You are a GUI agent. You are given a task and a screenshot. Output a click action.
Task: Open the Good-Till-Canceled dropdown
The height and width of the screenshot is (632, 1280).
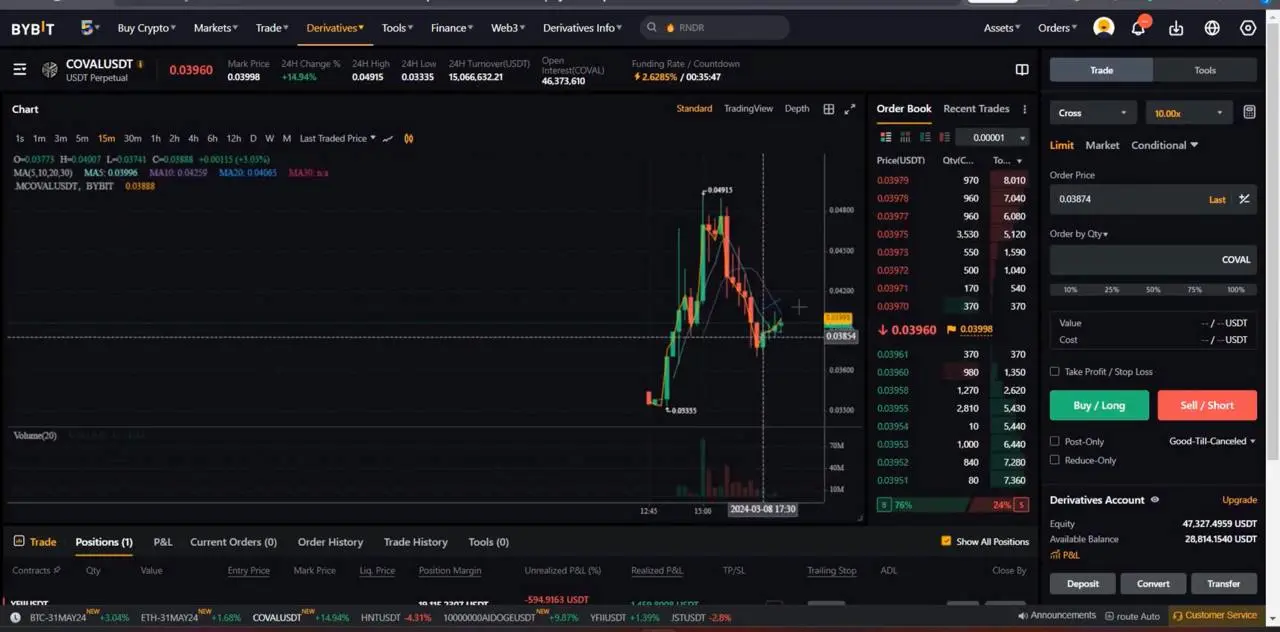pyautogui.click(x=1212, y=441)
